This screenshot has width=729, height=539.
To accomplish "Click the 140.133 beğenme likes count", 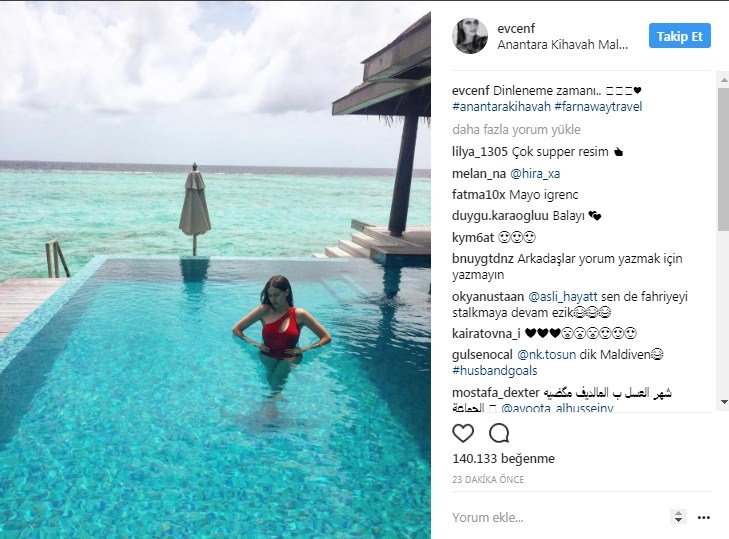I will pos(504,459).
